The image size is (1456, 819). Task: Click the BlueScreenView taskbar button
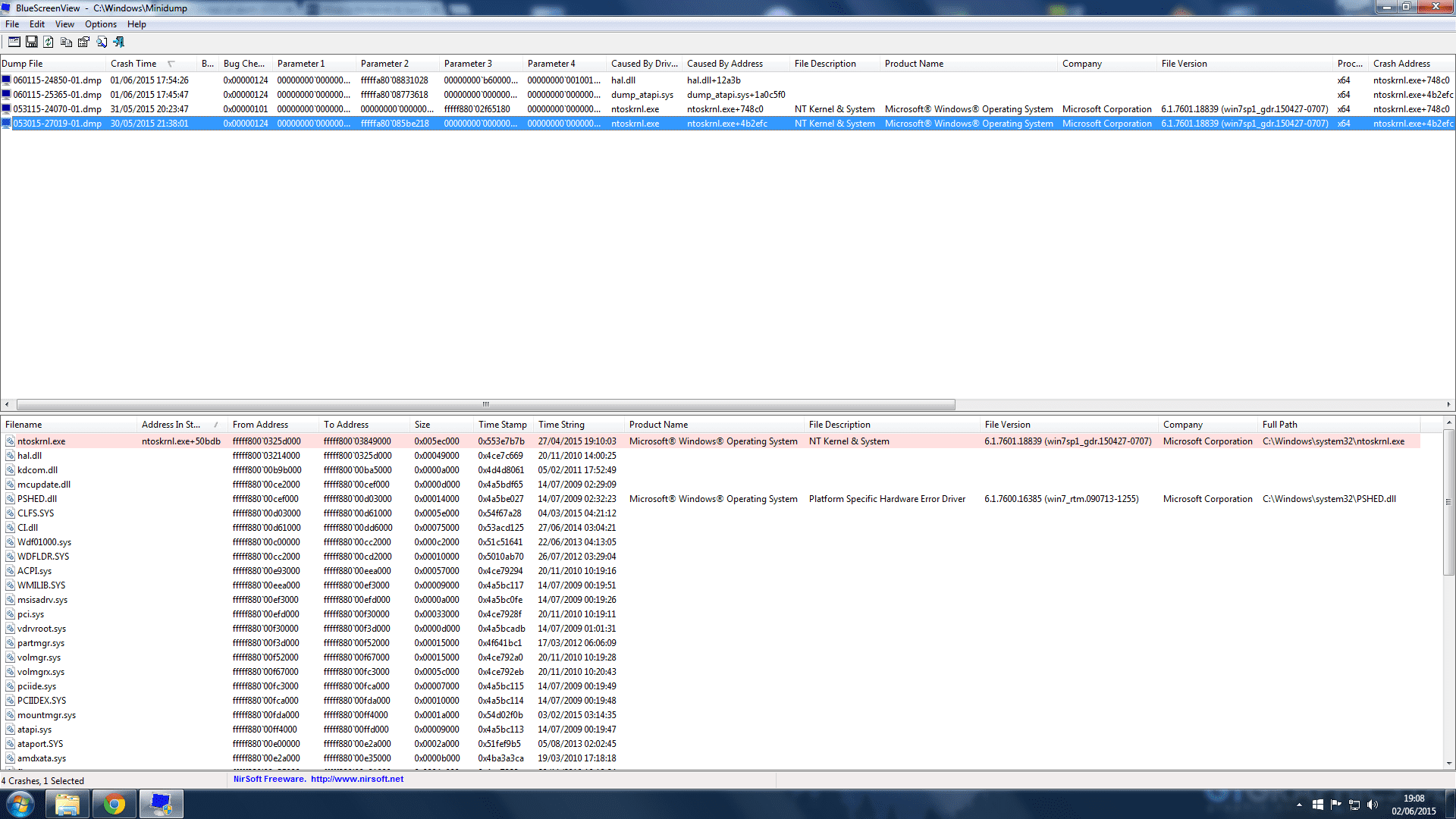click(162, 804)
